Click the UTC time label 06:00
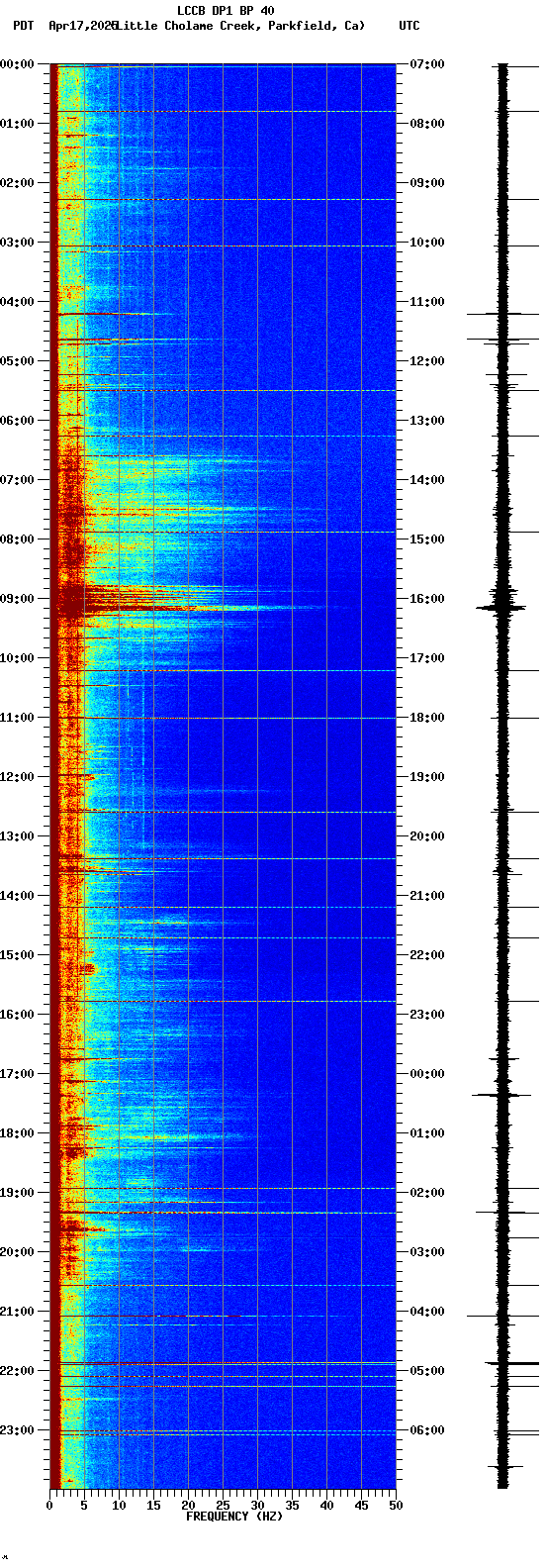Viewport: 546px width, 1568px height. [x=426, y=1430]
